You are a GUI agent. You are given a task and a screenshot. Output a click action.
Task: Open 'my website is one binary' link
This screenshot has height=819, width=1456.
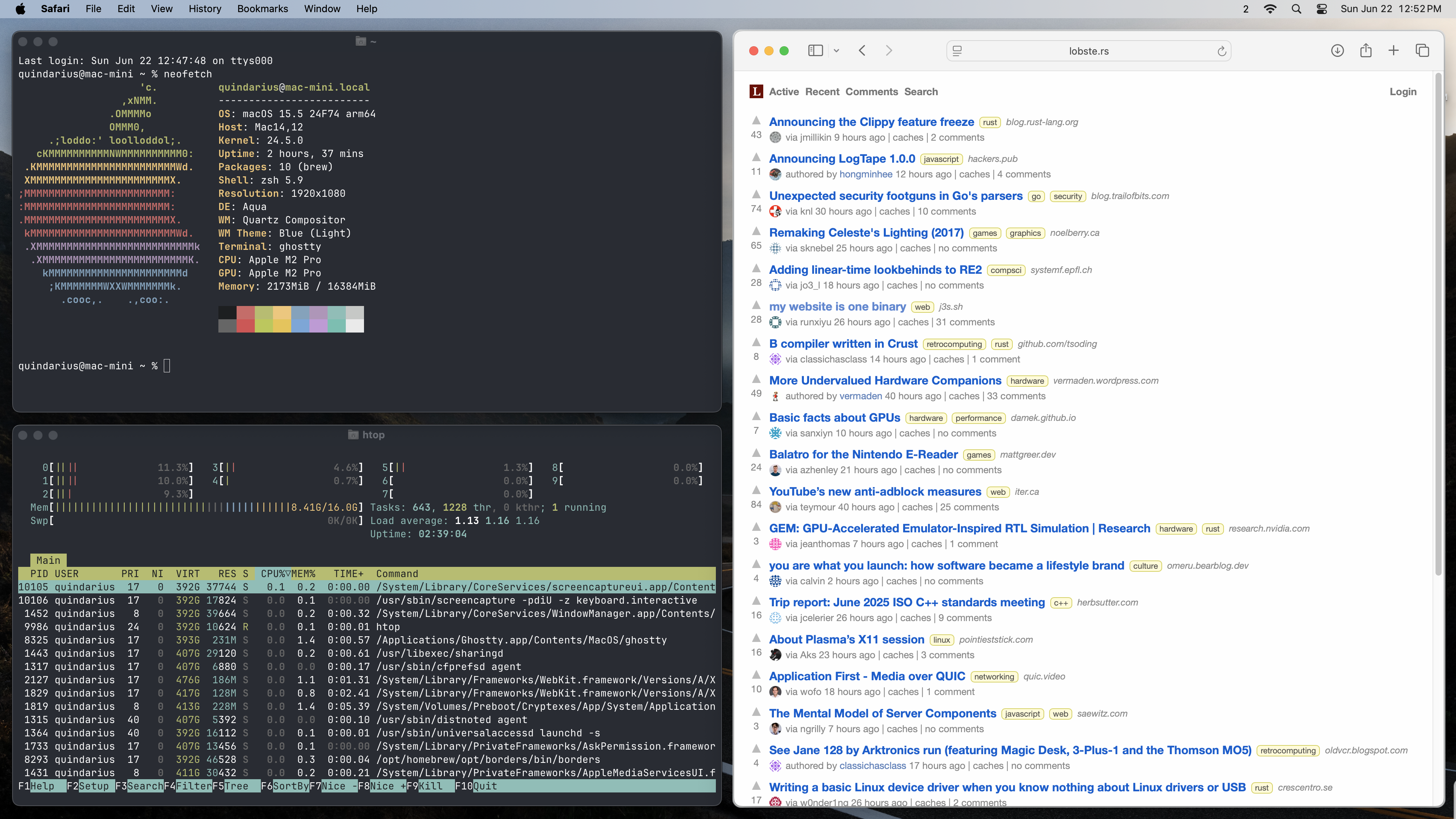837,306
